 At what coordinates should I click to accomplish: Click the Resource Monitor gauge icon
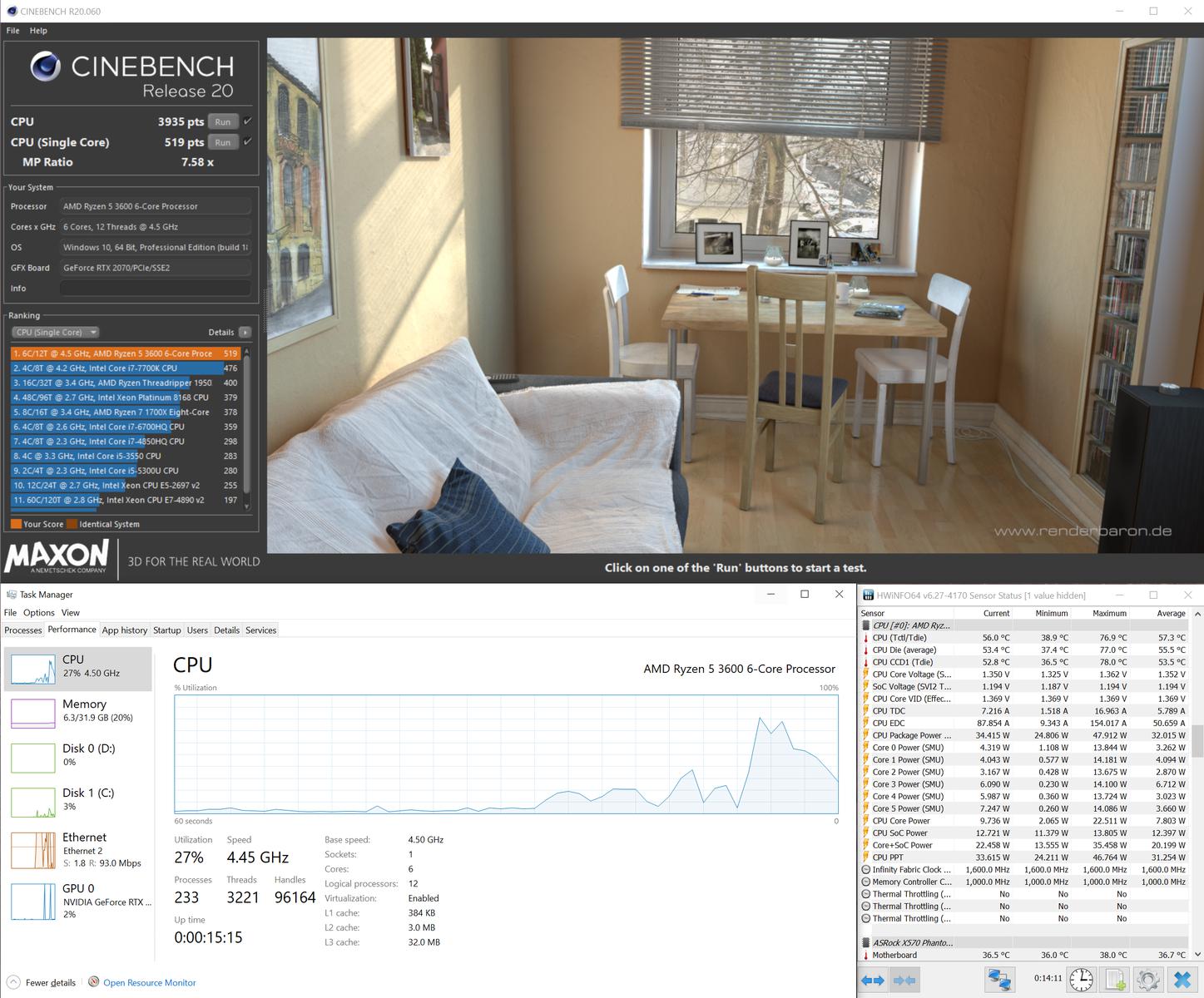(x=94, y=981)
